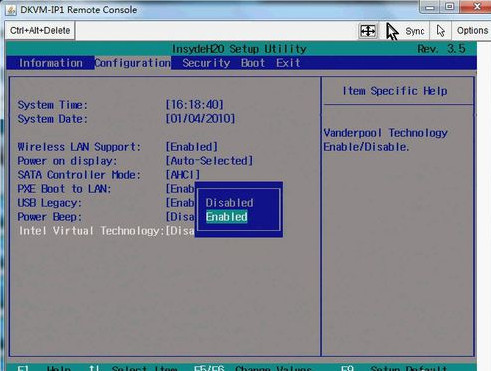Click the System Time value field
The image size is (491, 371).
pos(194,105)
